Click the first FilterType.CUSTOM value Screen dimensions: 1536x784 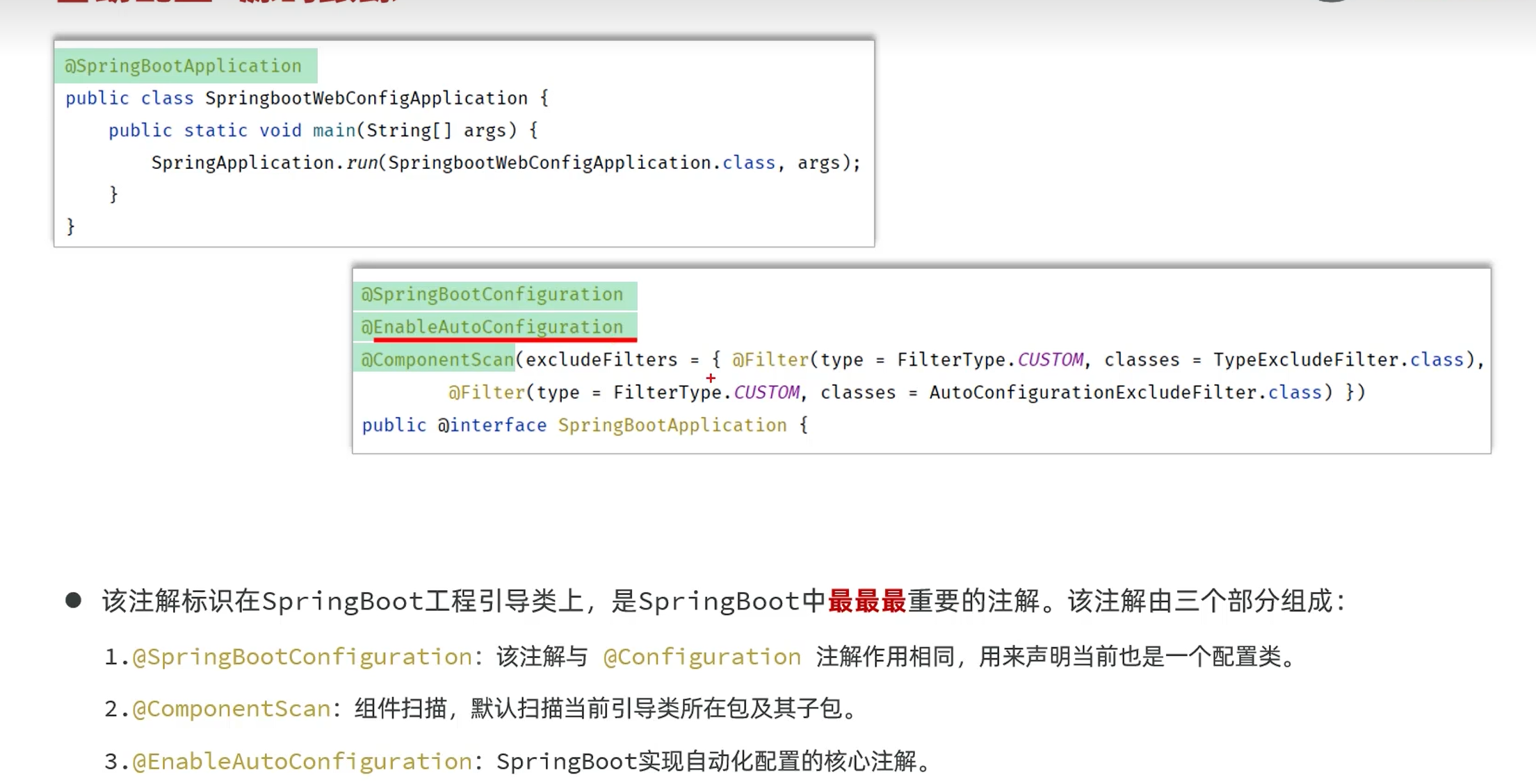coord(990,359)
